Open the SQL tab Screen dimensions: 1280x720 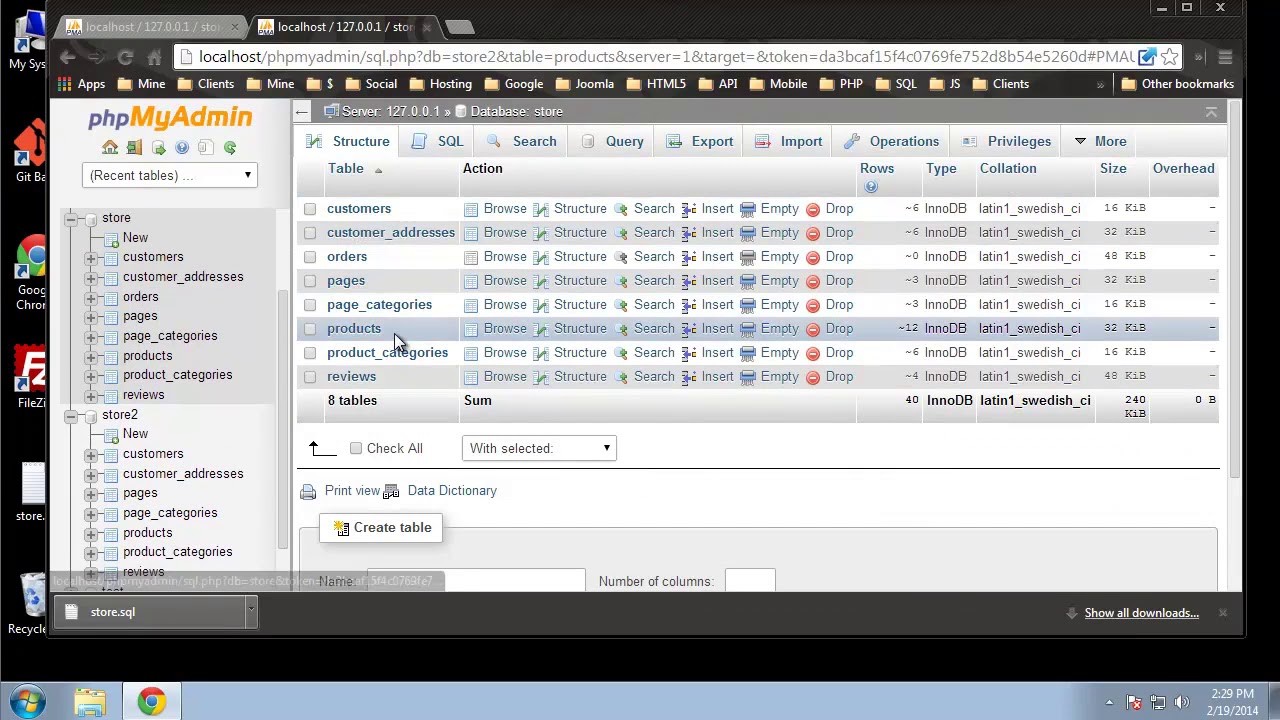click(x=438, y=142)
